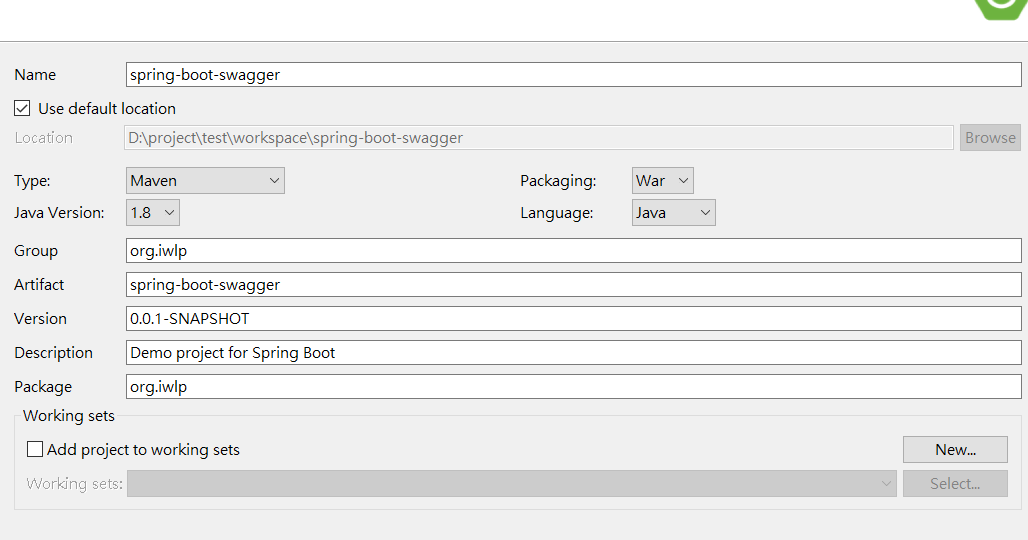This screenshot has height=540, width=1028.
Task: Expand the Packaging War dropdown
Action: point(662,180)
